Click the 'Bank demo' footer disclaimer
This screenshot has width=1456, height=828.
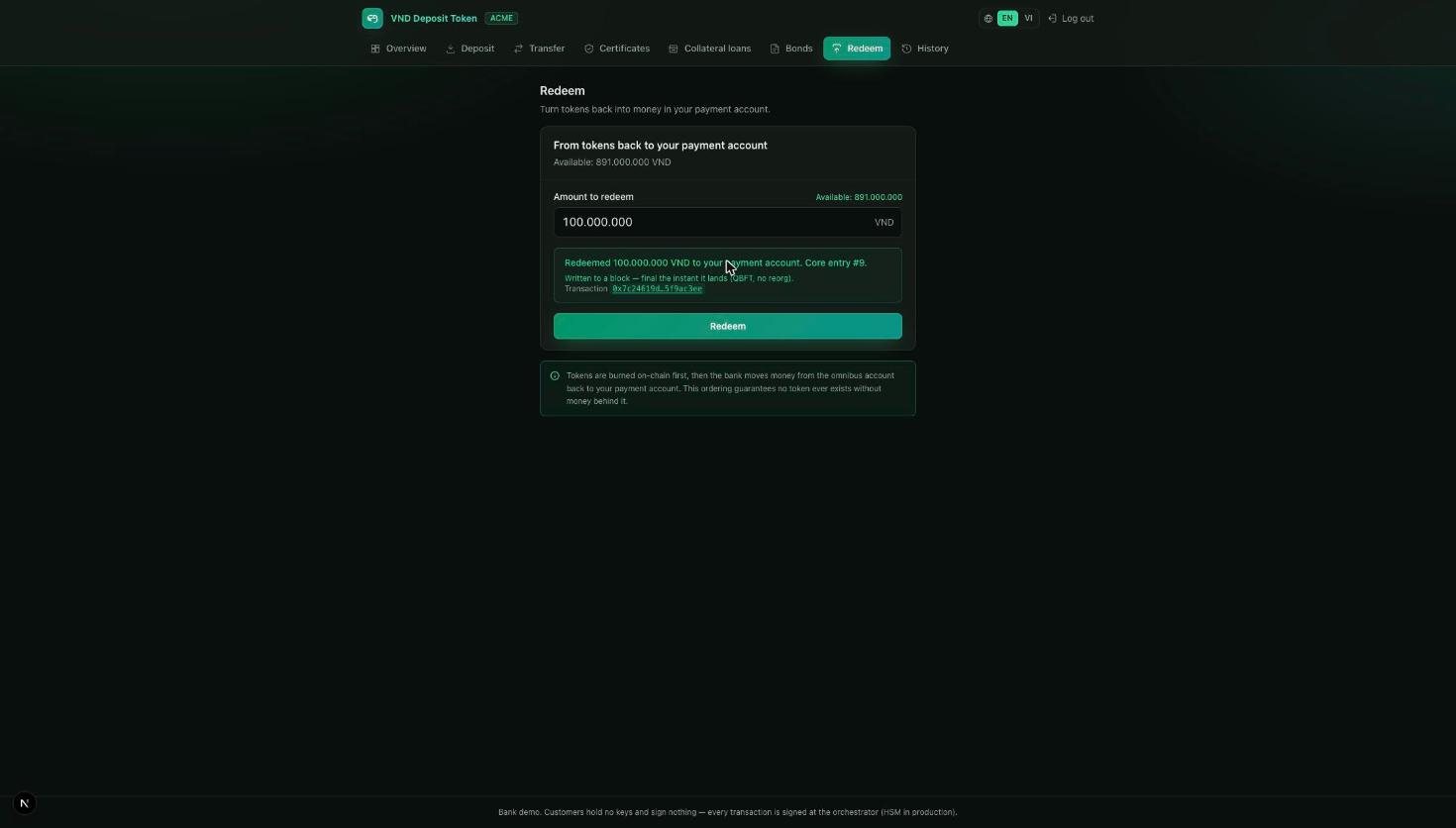(x=728, y=812)
